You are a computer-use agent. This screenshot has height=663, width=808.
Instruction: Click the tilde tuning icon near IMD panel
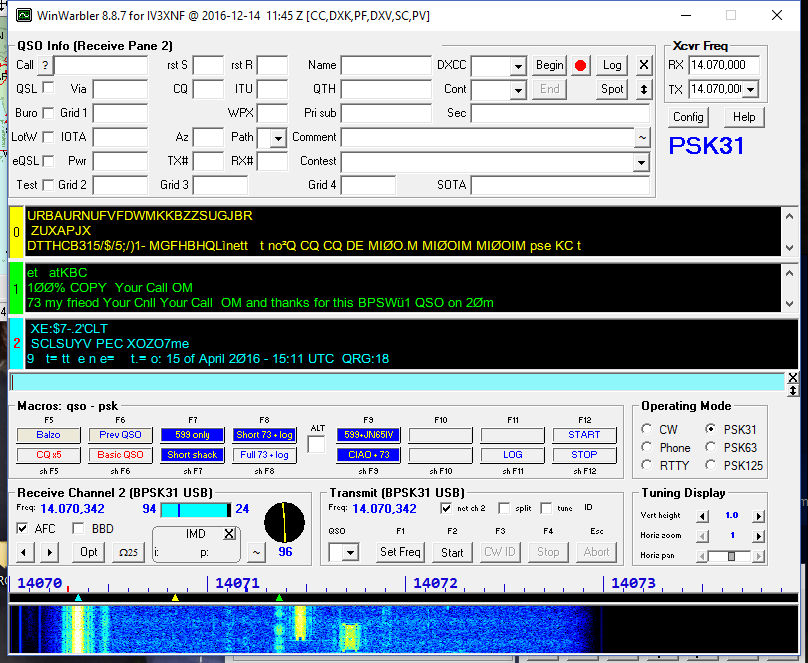coord(256,552)
